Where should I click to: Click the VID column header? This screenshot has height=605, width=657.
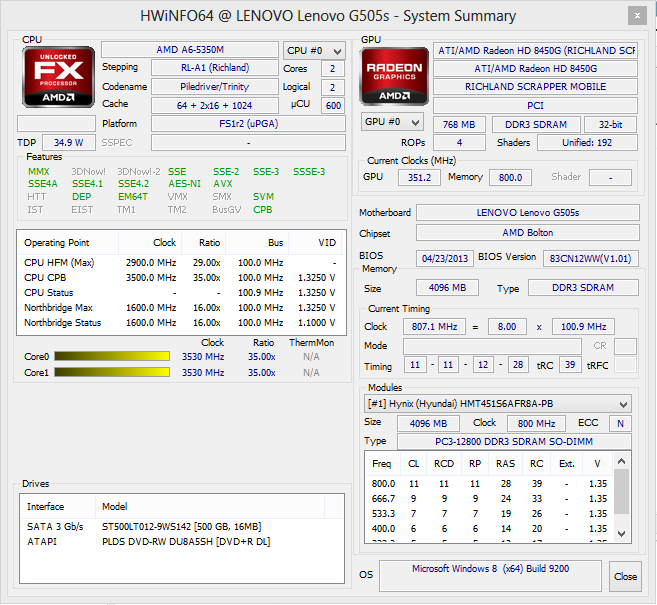click(316, 243)
